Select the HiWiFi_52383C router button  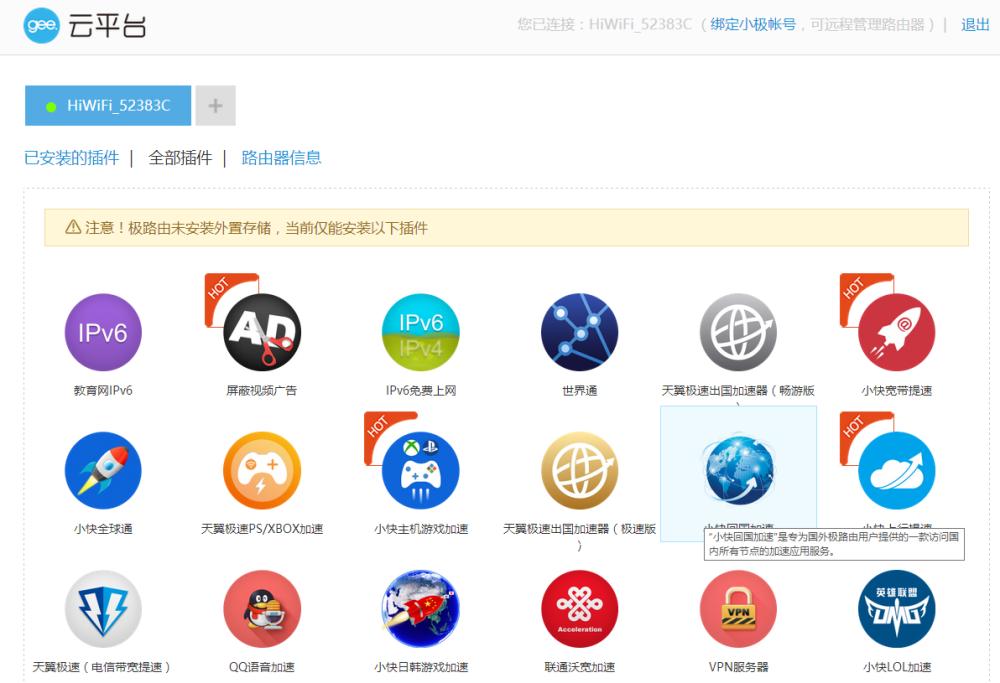point(108,106)
